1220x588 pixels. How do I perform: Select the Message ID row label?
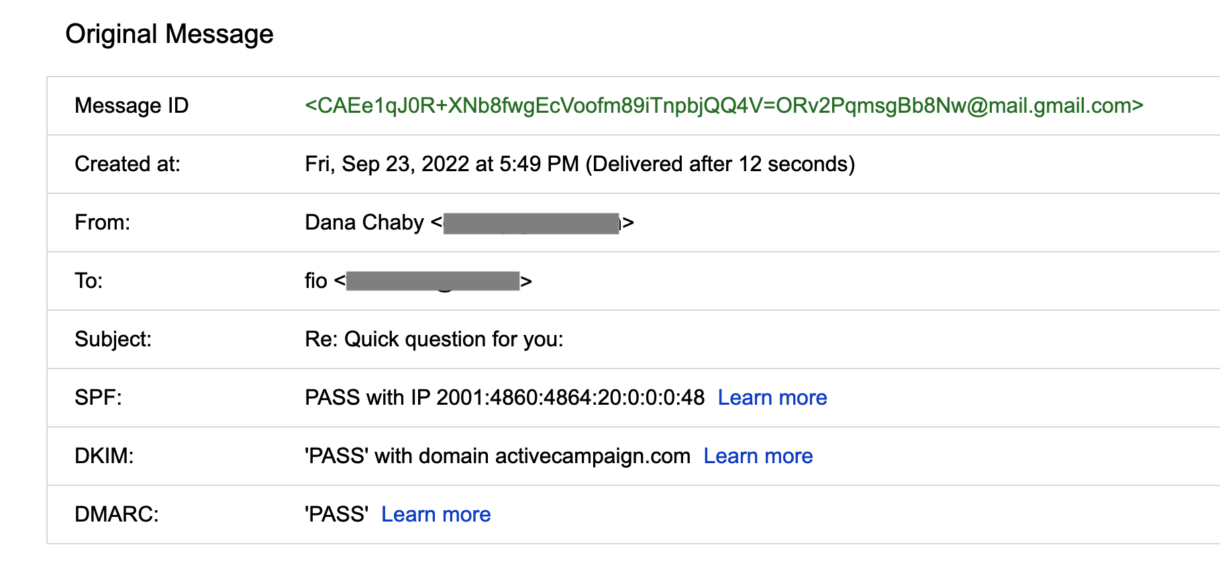click(x=131, y=105)
